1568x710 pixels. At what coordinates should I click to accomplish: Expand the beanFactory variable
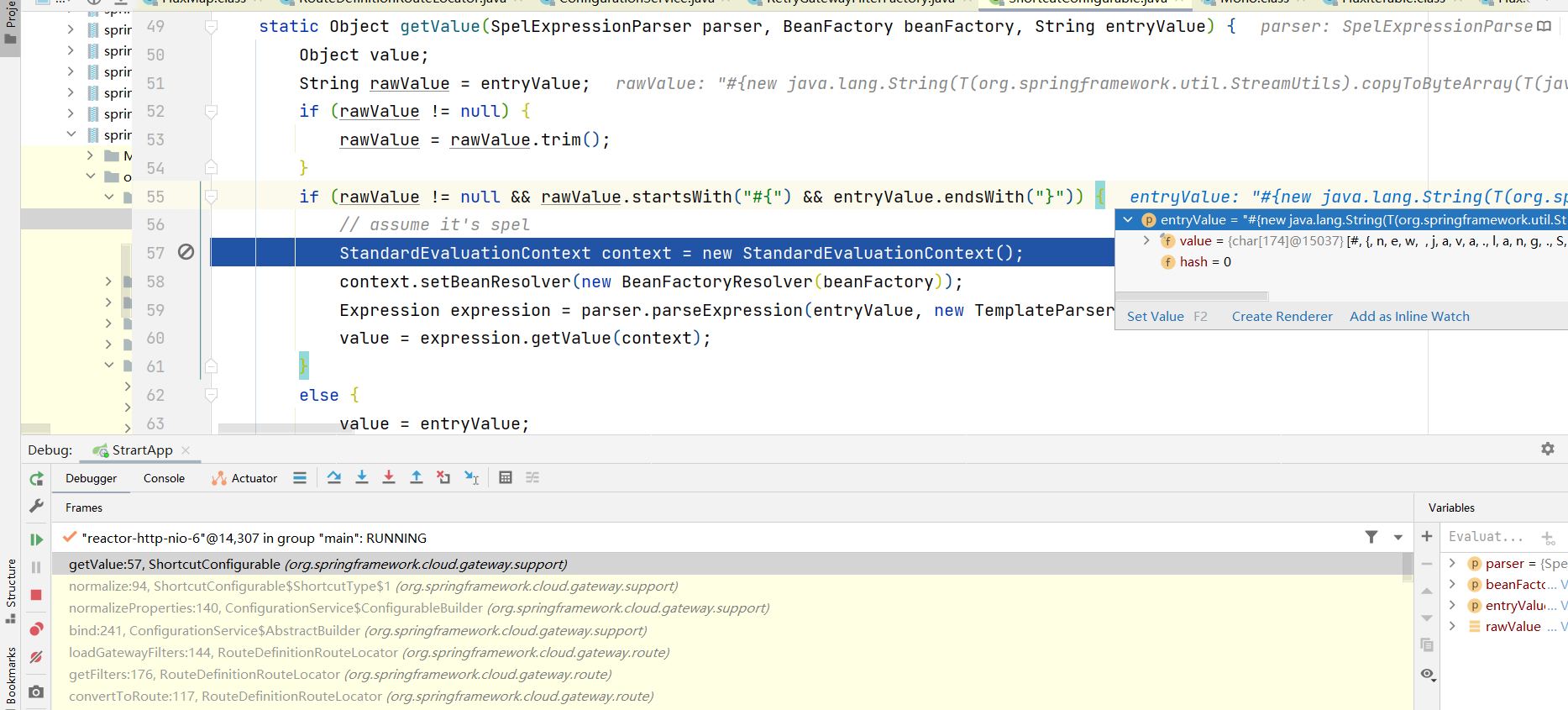coord(1452,584)
